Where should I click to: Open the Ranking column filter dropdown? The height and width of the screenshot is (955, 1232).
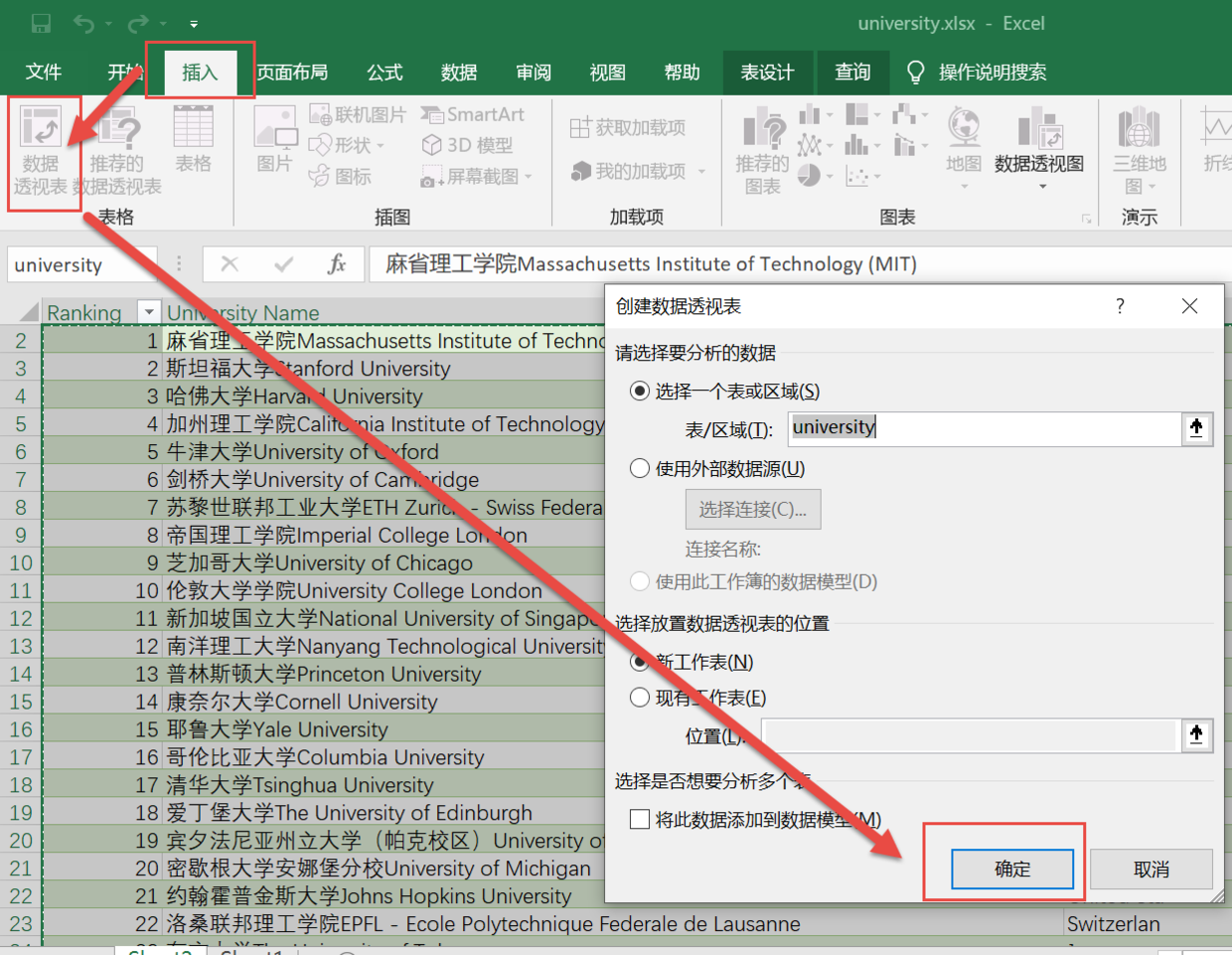(x=149, y=312)
